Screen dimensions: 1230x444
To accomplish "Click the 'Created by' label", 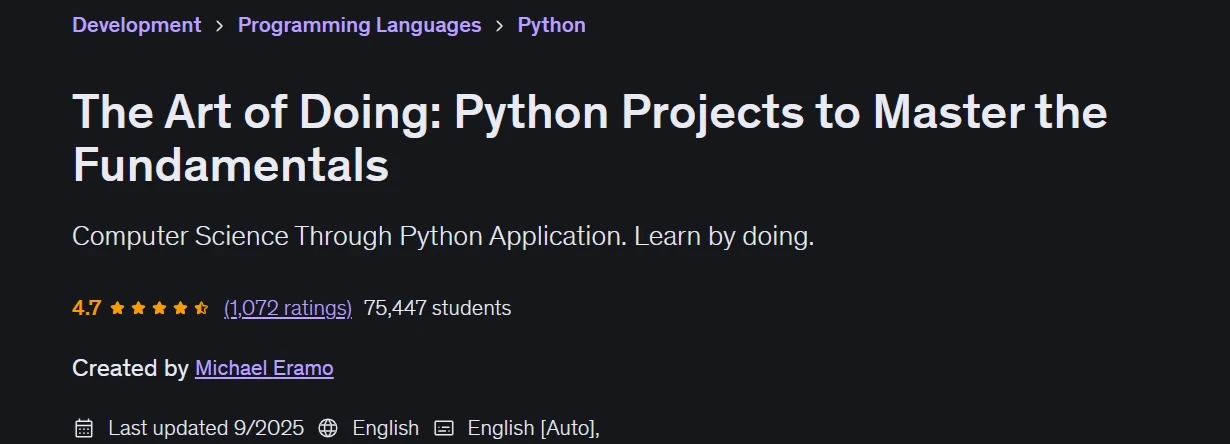I will pyautogui.click(x=130, y=368).
